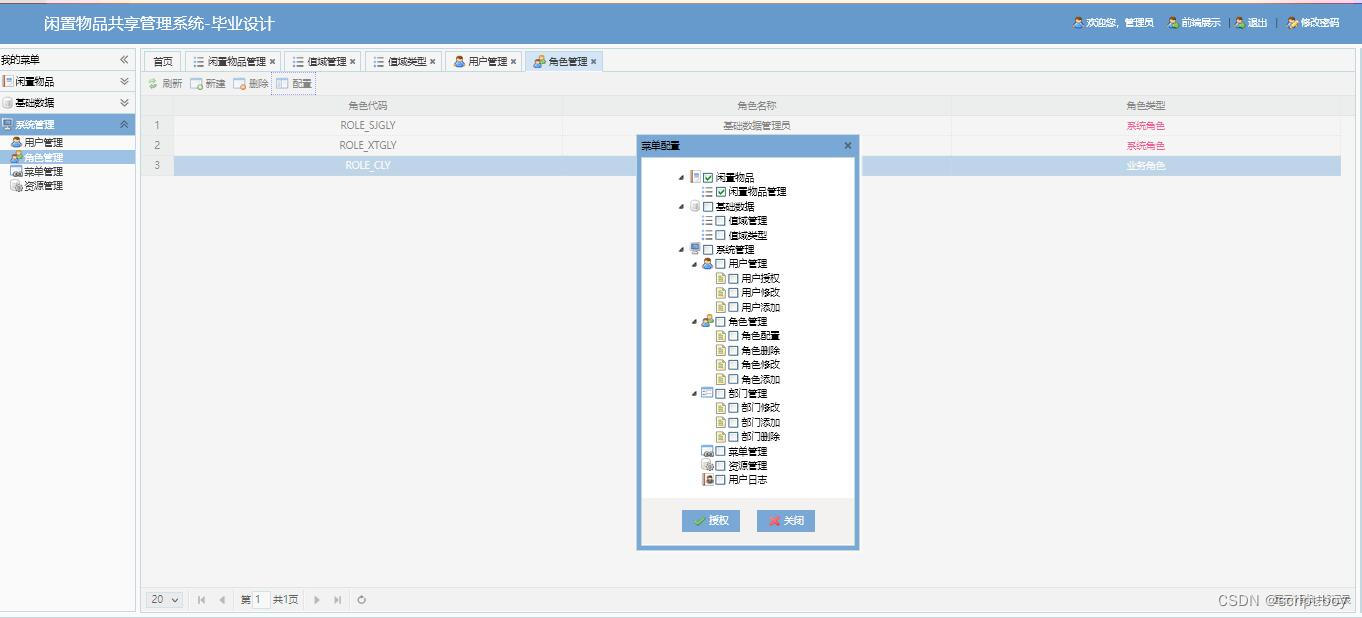
Task: Select the ROLE_XTGLY row cell
Action: click(368, 146)
